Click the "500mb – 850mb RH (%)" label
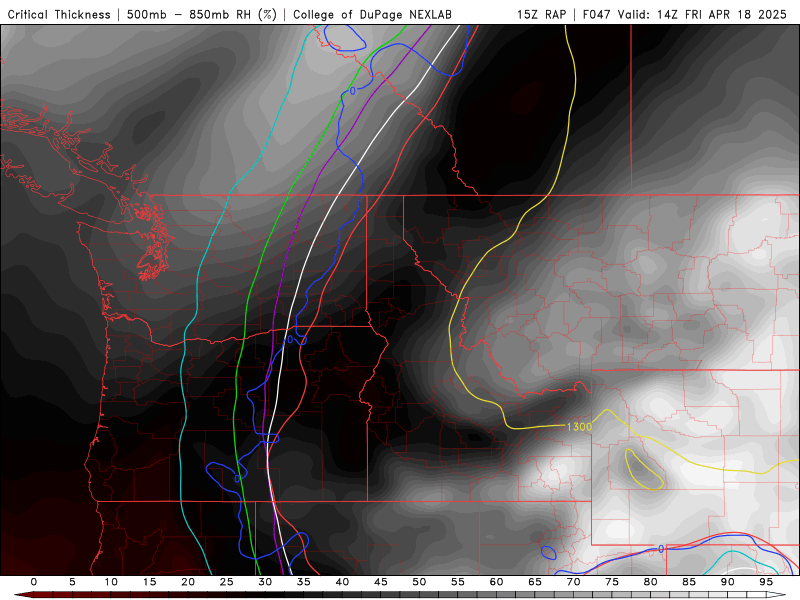 (202, 14)
